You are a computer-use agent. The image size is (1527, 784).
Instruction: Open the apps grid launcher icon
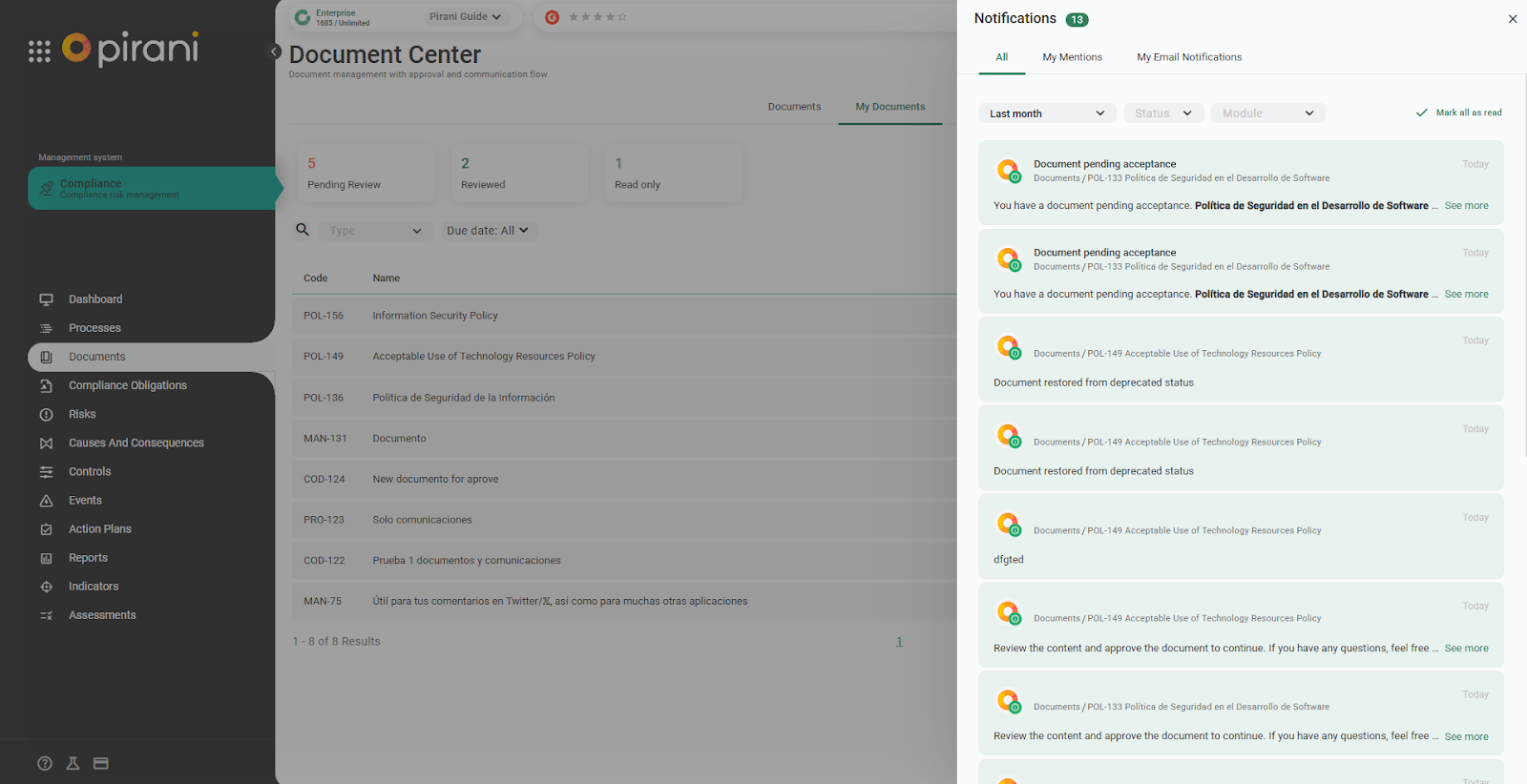(39, 52)
